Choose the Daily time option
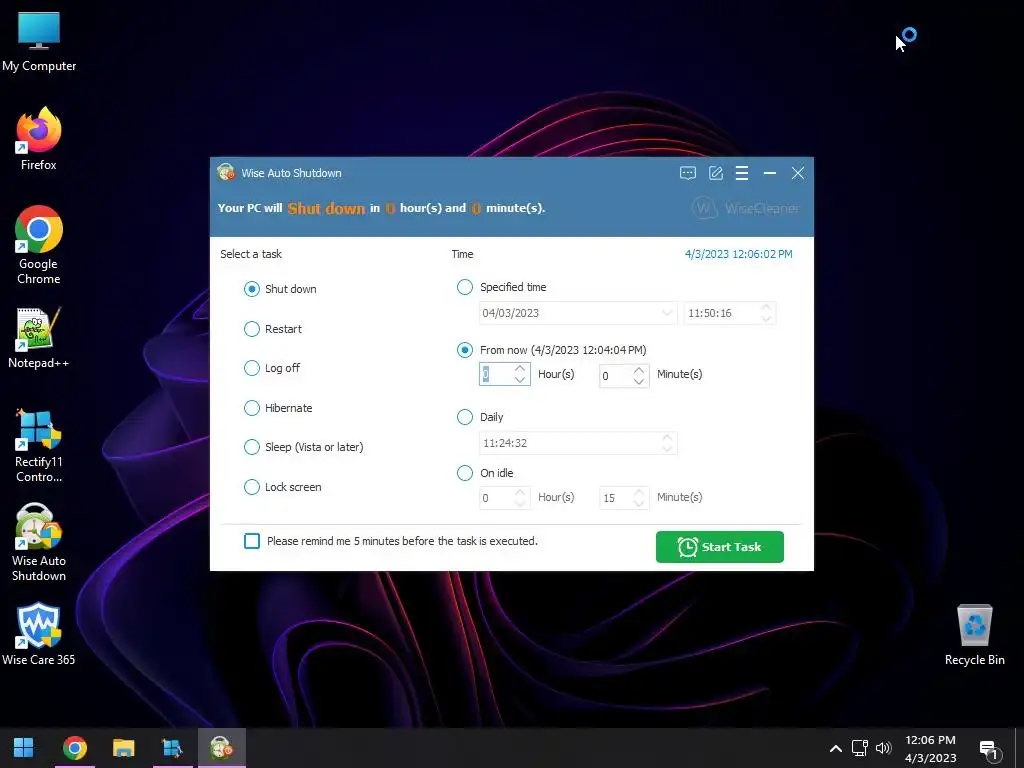The height and width of the screenshot is (768, 1024). point(480,417)
